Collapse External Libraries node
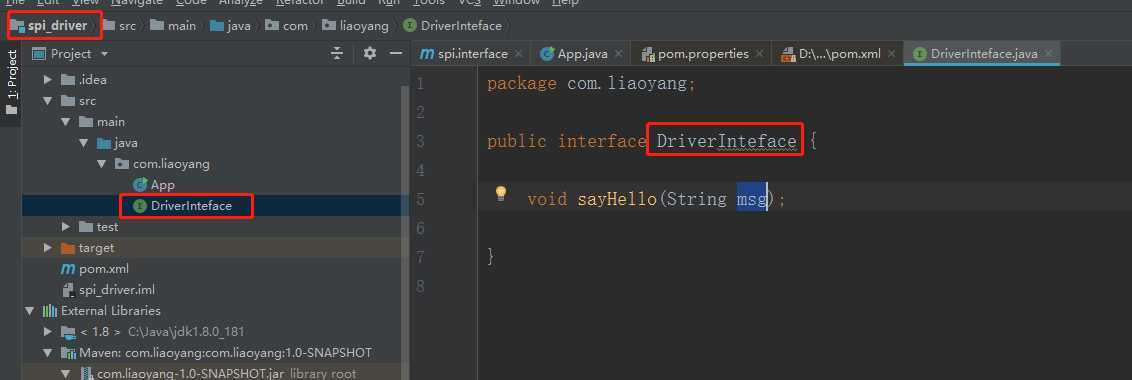The width and height of the screenshot is (1132, 380). (30, 311)
